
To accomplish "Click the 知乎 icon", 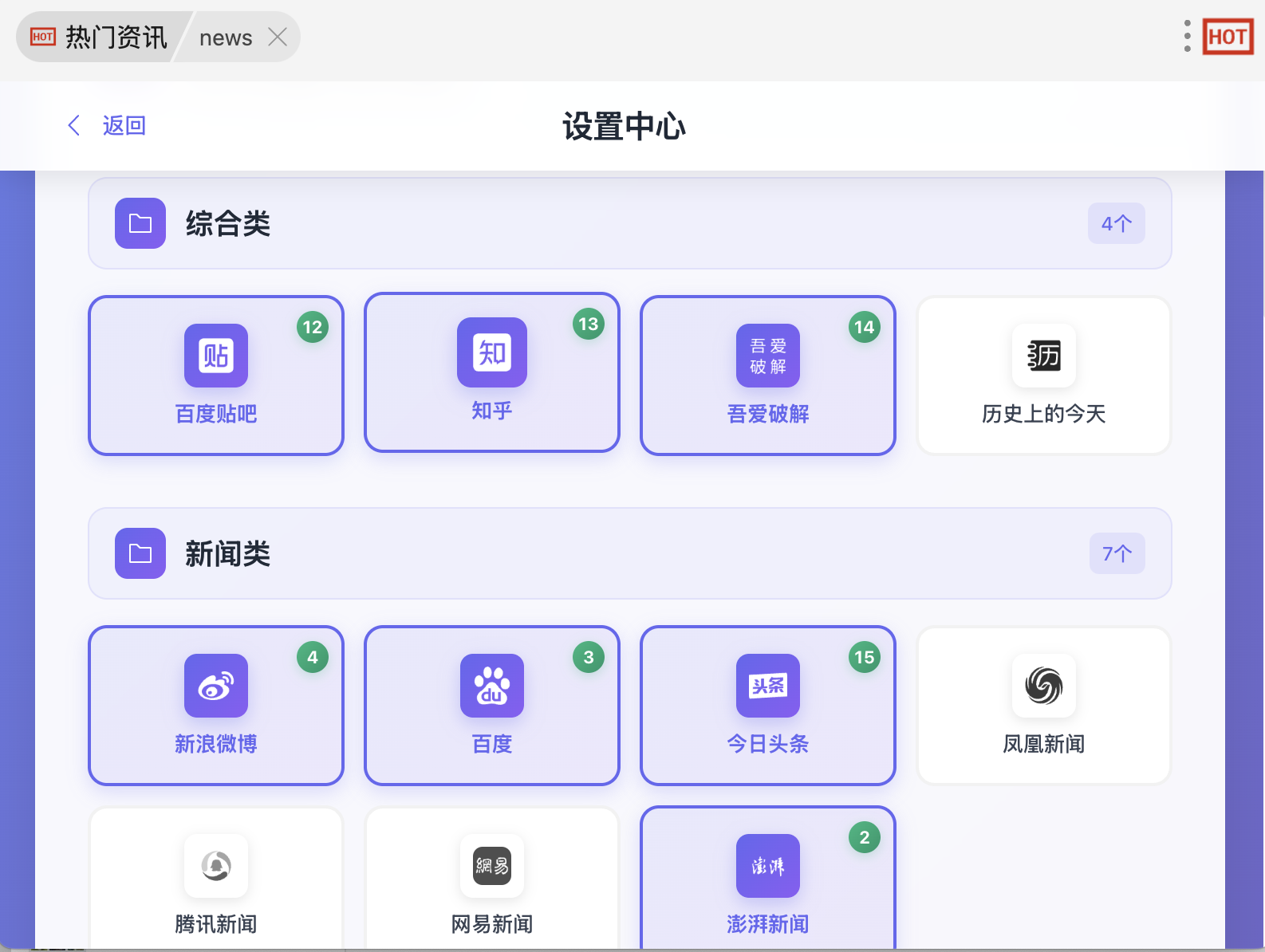I will (x=492, y=352).
